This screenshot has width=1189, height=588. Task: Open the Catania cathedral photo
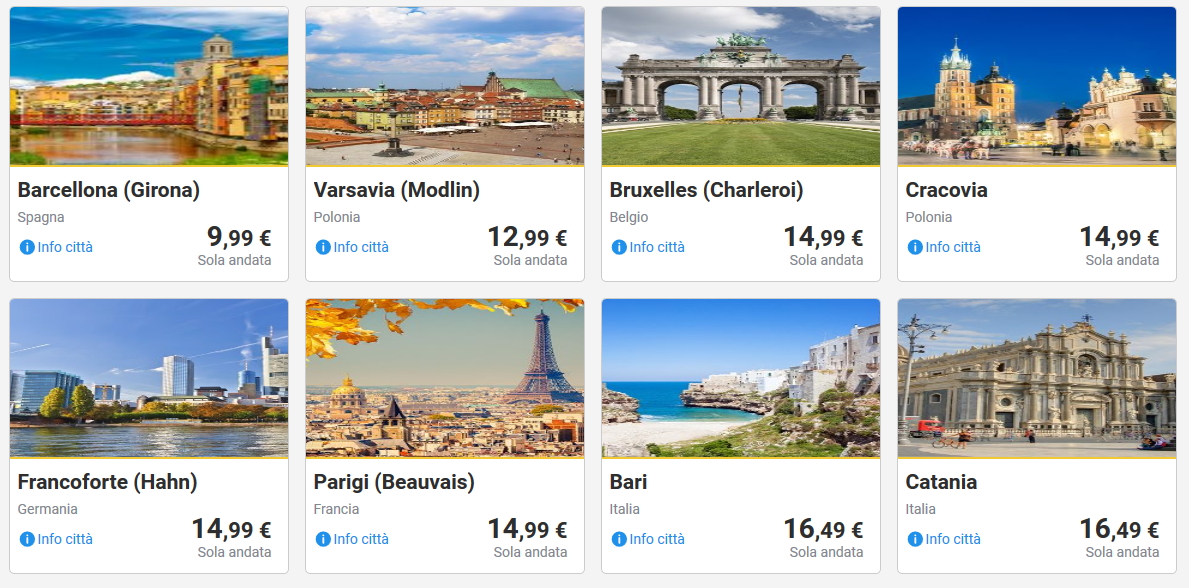pos(1037,379)
